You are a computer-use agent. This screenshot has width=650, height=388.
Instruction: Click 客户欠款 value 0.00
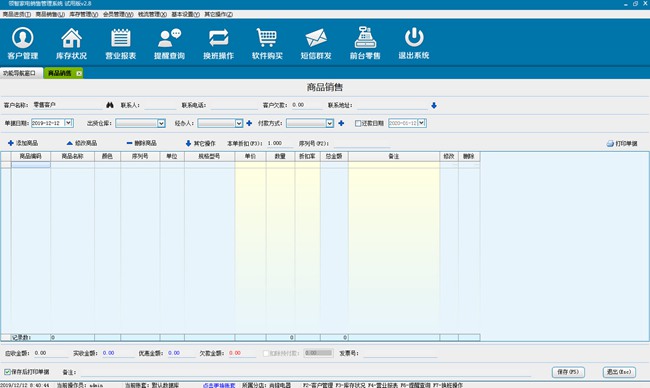(298, 105)
